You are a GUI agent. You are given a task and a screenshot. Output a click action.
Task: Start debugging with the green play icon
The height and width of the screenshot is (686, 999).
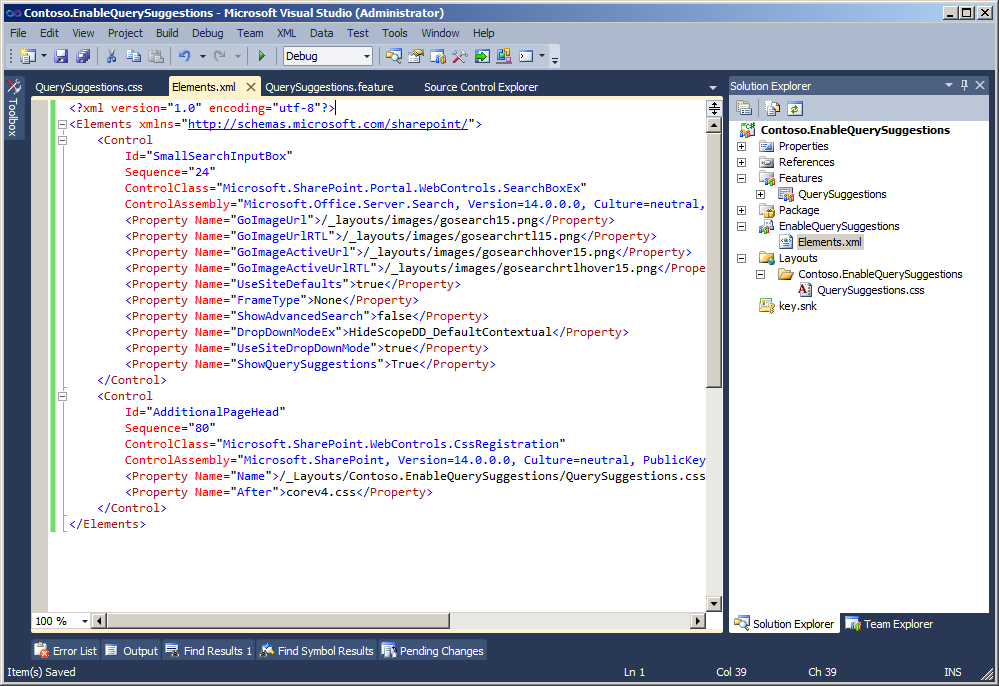(x=261, y=56)
